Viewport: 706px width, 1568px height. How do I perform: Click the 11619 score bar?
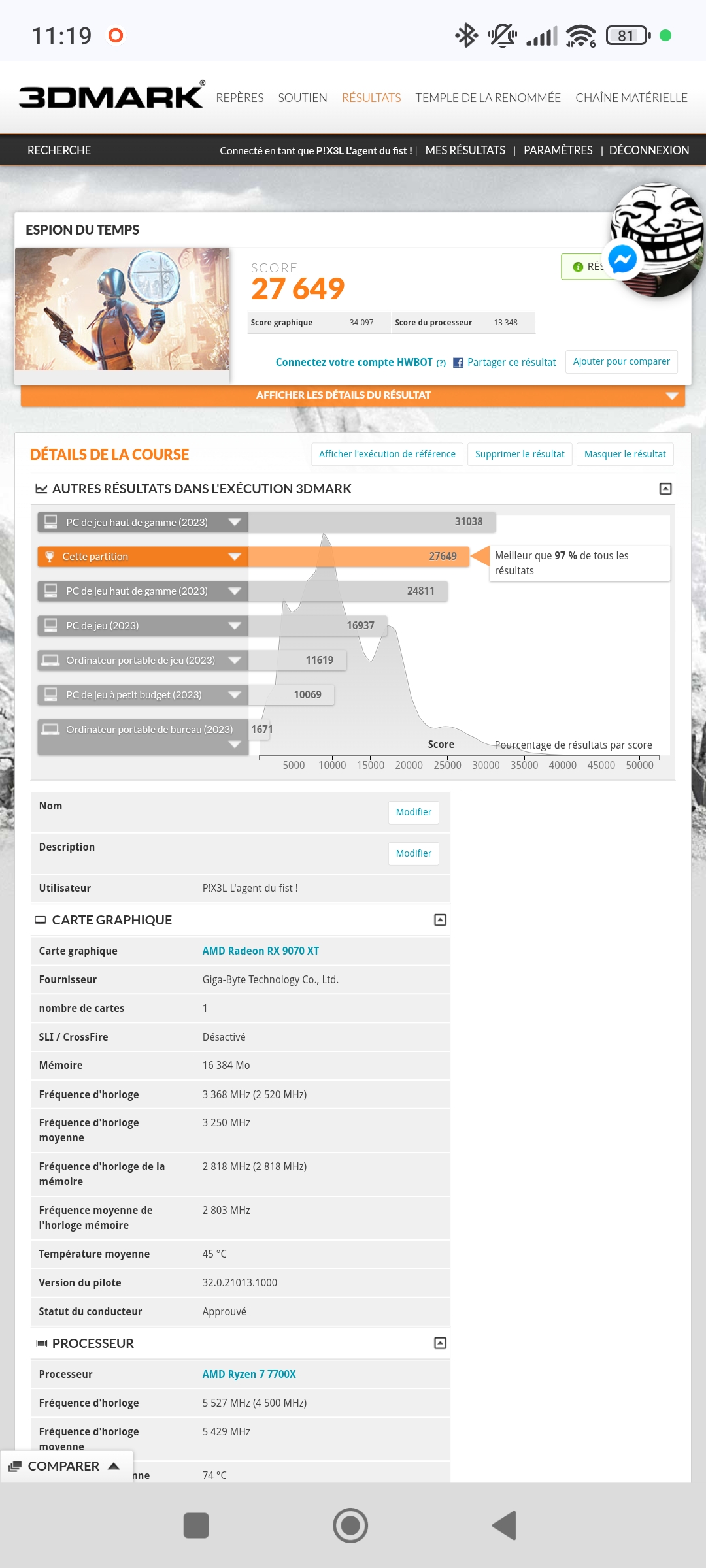tap(297, 661)
